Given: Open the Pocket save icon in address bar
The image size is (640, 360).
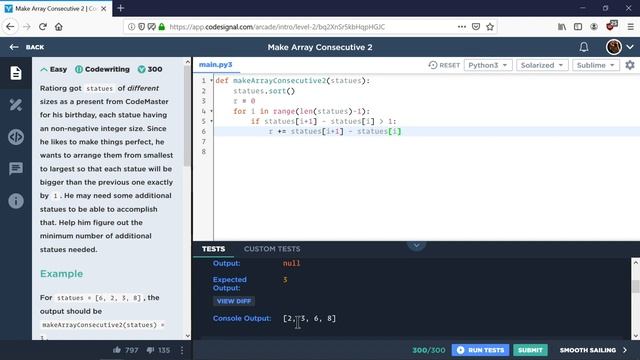Looking at the screenshot, I should tap(476, 27).
